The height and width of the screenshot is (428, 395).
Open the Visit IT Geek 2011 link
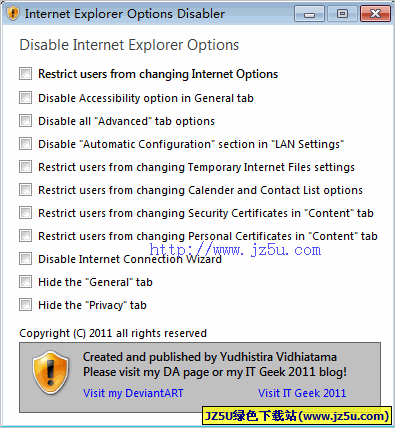pyautogui.click(x=302, y=393)
